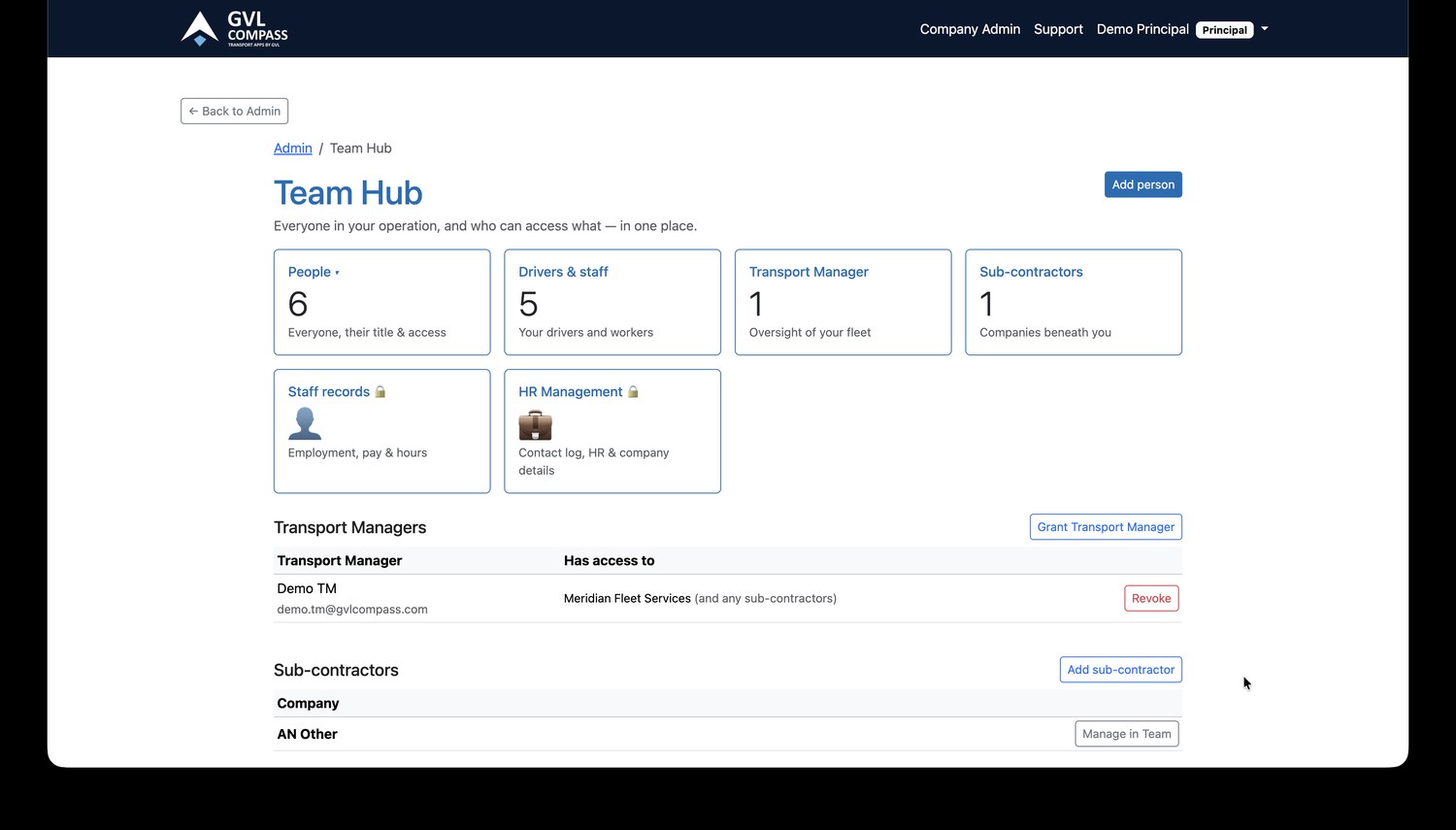Click the Meridian Fleet Services text

click(x=627, y=598)
